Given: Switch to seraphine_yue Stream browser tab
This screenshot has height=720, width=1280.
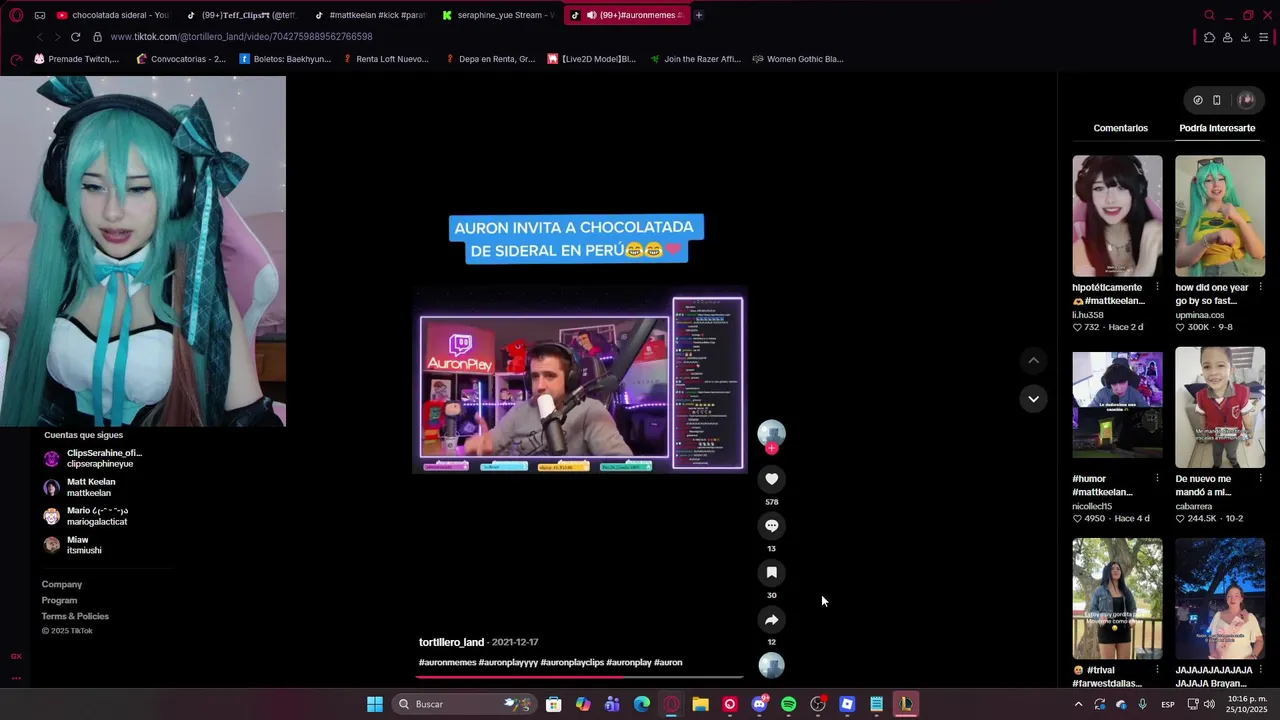Looking at the screenshot, I should (x=498, y=15).
